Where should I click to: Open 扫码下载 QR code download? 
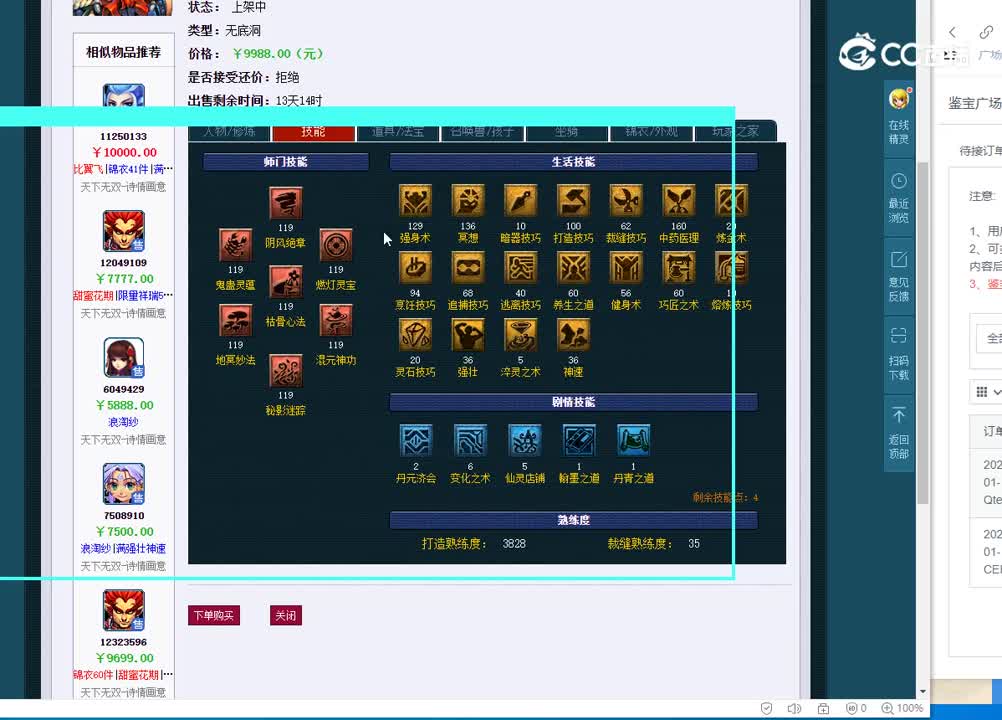pos(898,355)
